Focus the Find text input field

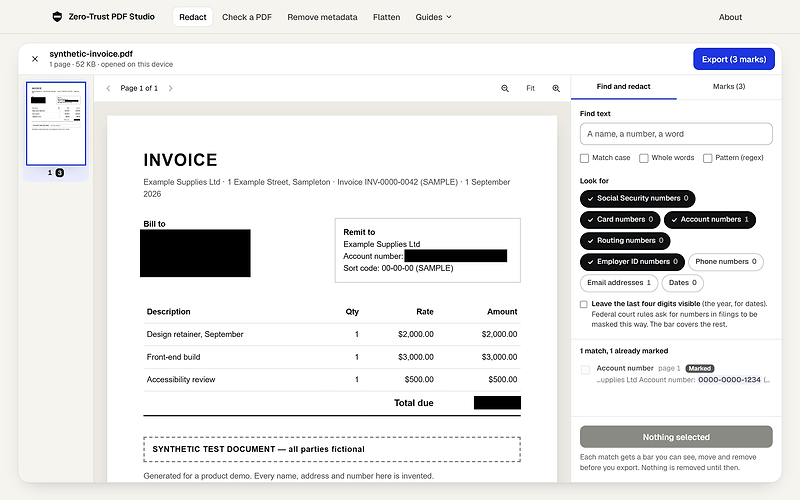pyautogui.click(x=676, y=134)
